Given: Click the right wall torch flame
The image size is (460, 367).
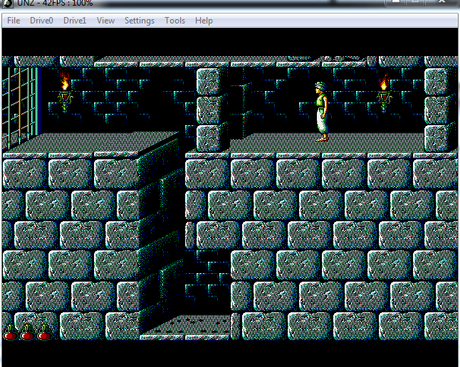Looking at the screenshot, I should (384, 82).
